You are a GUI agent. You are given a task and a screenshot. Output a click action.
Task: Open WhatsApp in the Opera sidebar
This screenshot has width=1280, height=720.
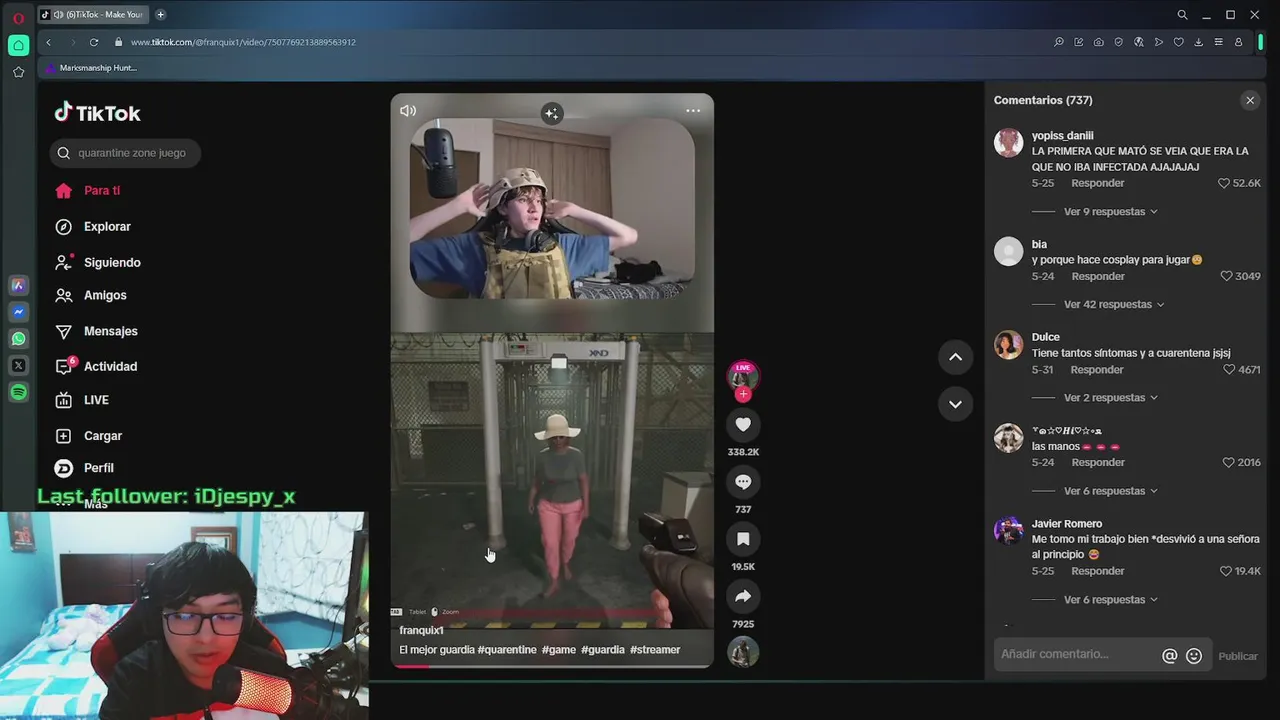(x=18, y=339)
